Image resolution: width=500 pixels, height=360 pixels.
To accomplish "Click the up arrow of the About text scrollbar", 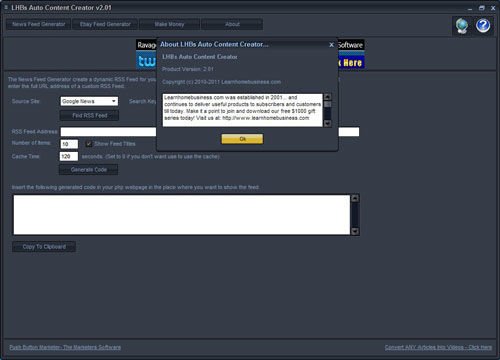I will point(328,97).
